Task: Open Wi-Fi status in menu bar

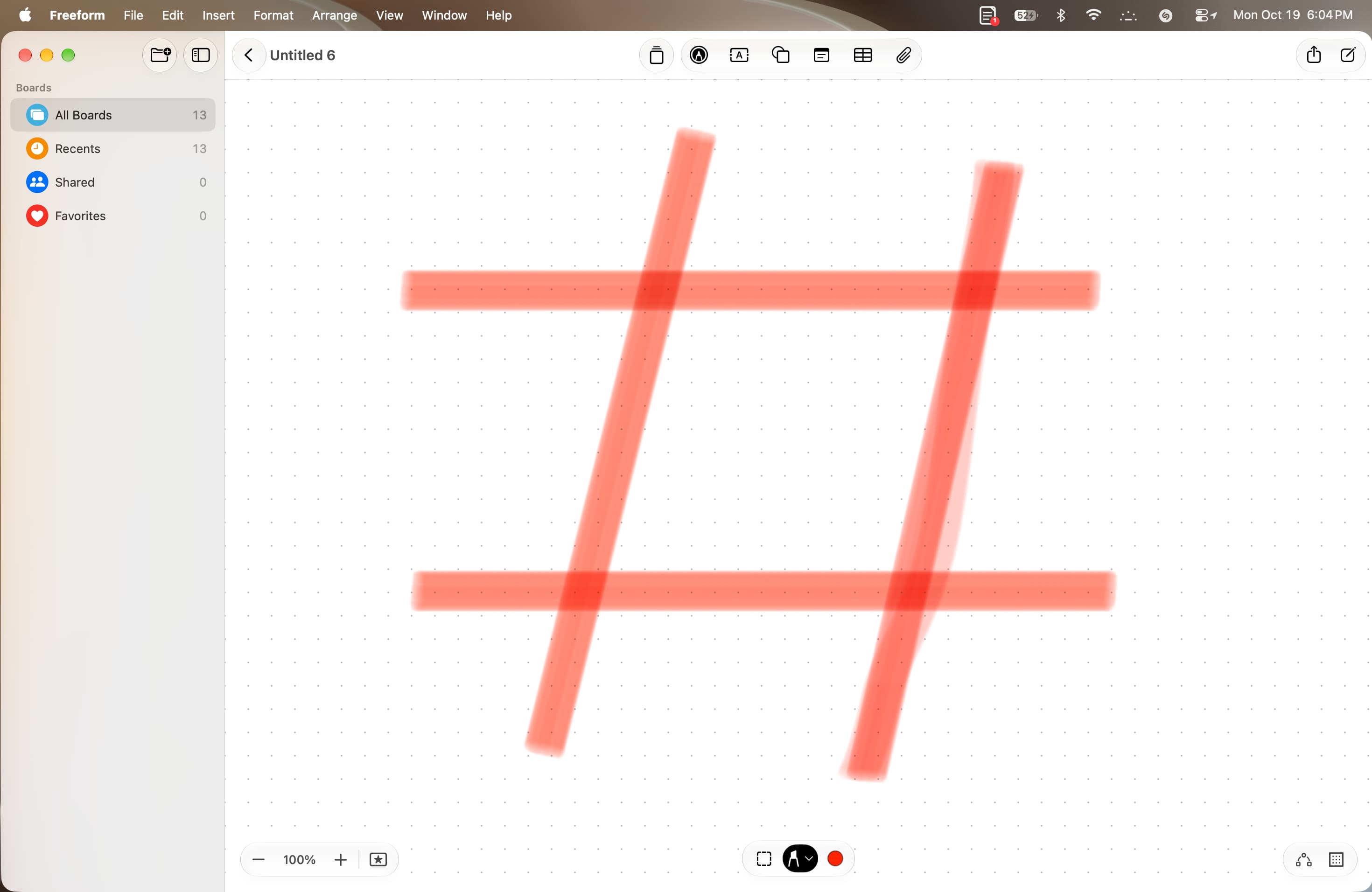Action: [x=1092, y=15]
